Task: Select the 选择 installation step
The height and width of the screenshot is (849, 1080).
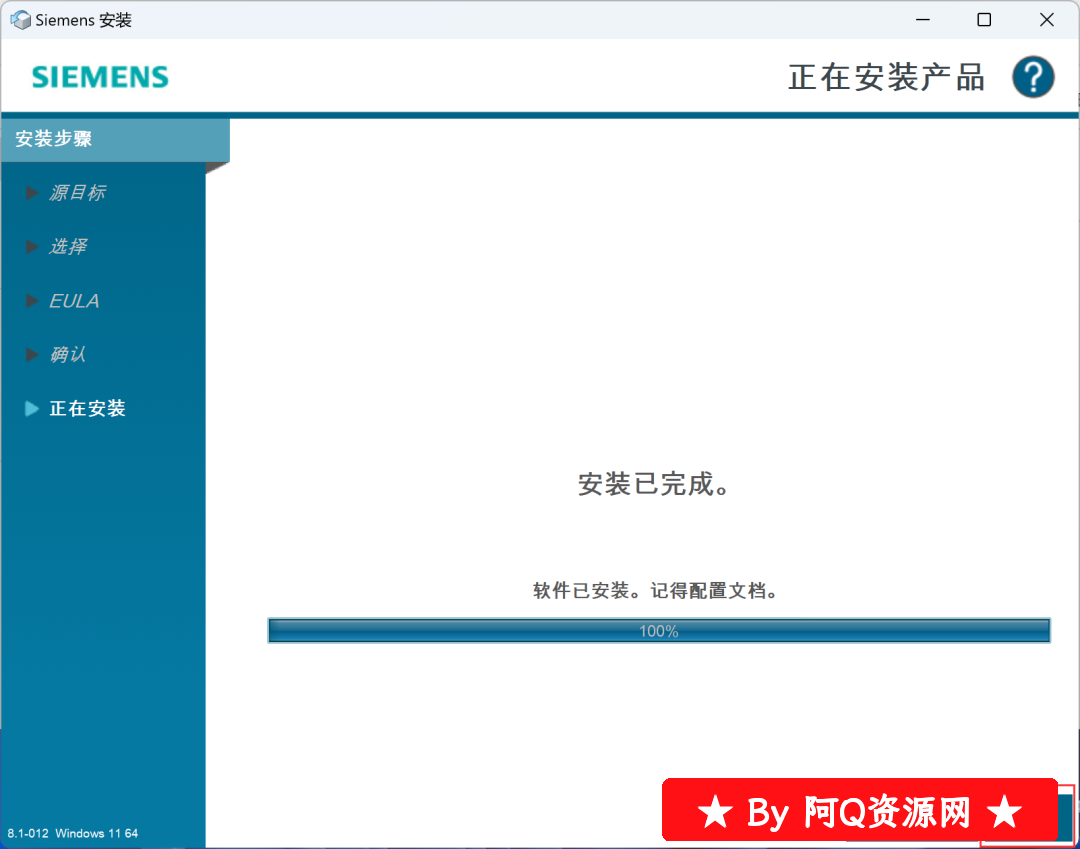Action: tap(68, 247)
